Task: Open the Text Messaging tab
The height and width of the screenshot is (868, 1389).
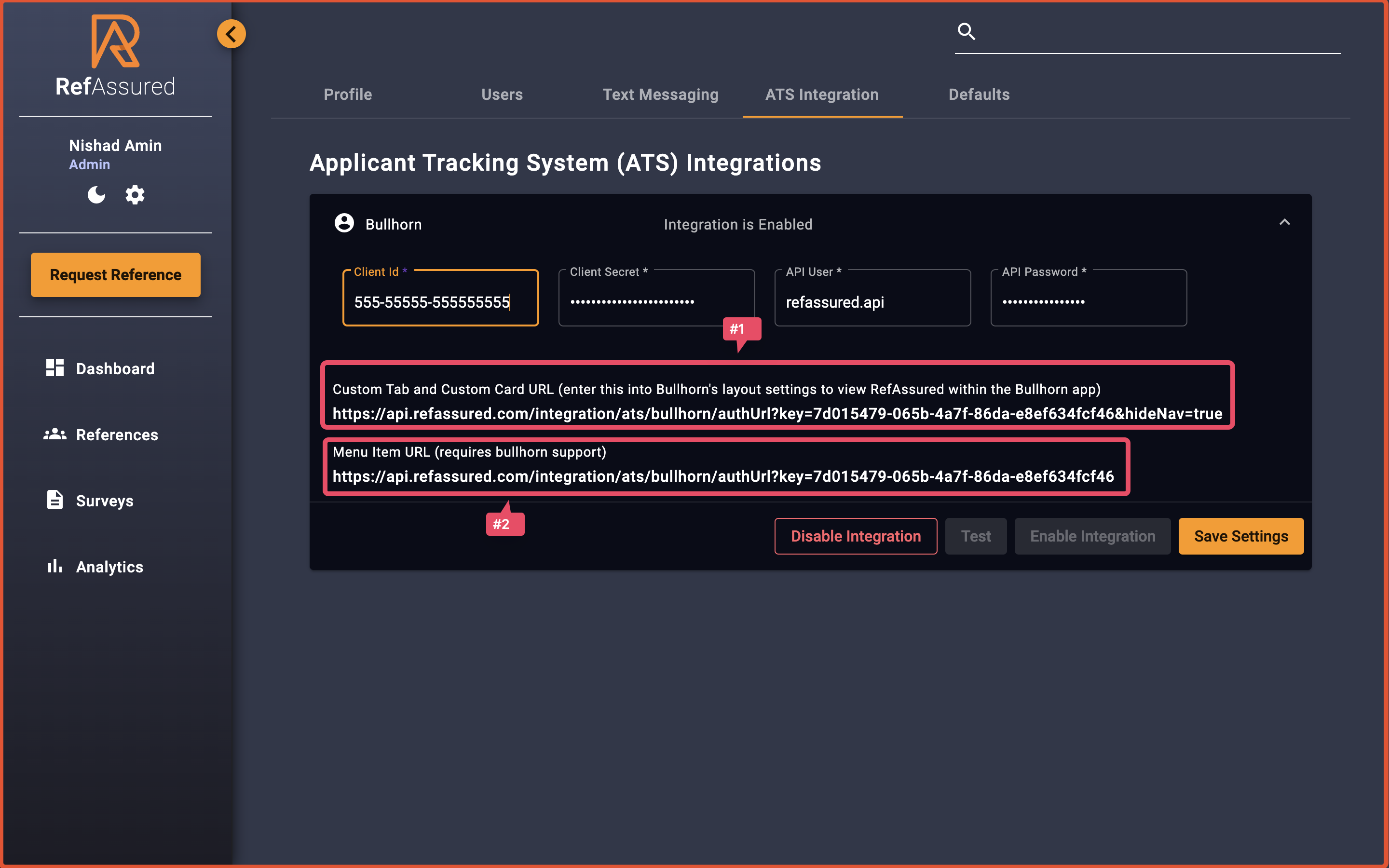Action: click(x=661, y=94)
